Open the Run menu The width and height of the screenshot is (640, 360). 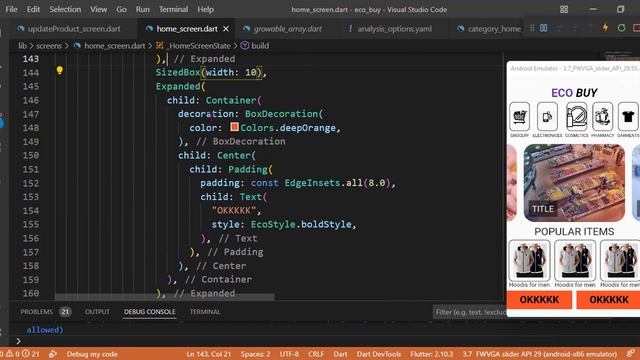pos(142,9)
